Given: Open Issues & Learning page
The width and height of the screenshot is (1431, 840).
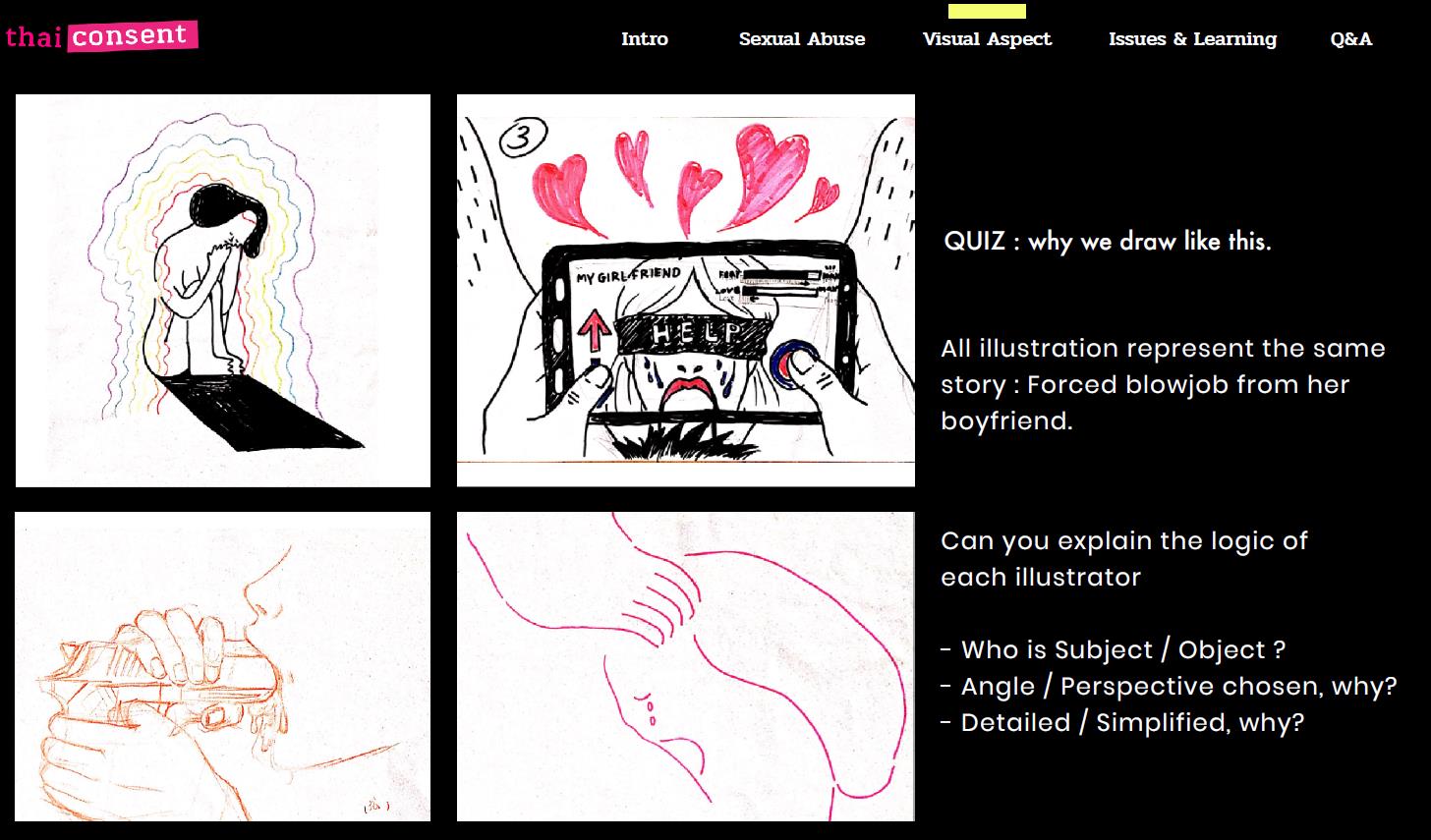Looking at the screenshot, I should point(1192,39).
